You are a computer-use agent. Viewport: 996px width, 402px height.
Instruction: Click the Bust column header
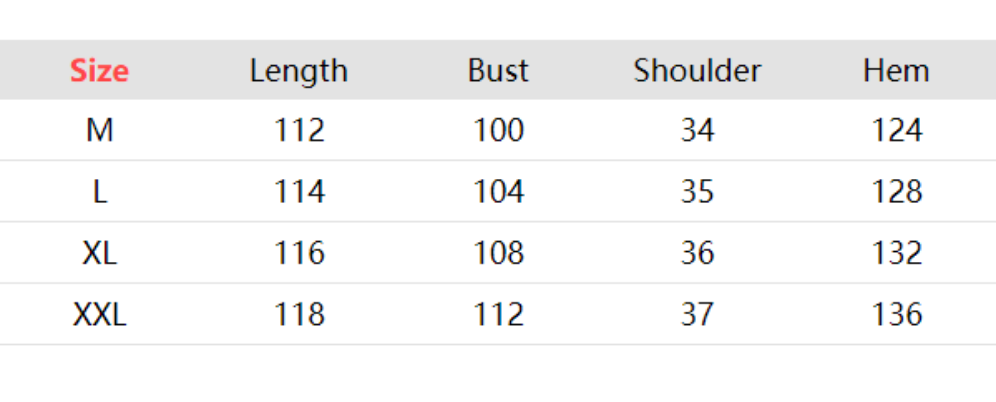(498, 71)
